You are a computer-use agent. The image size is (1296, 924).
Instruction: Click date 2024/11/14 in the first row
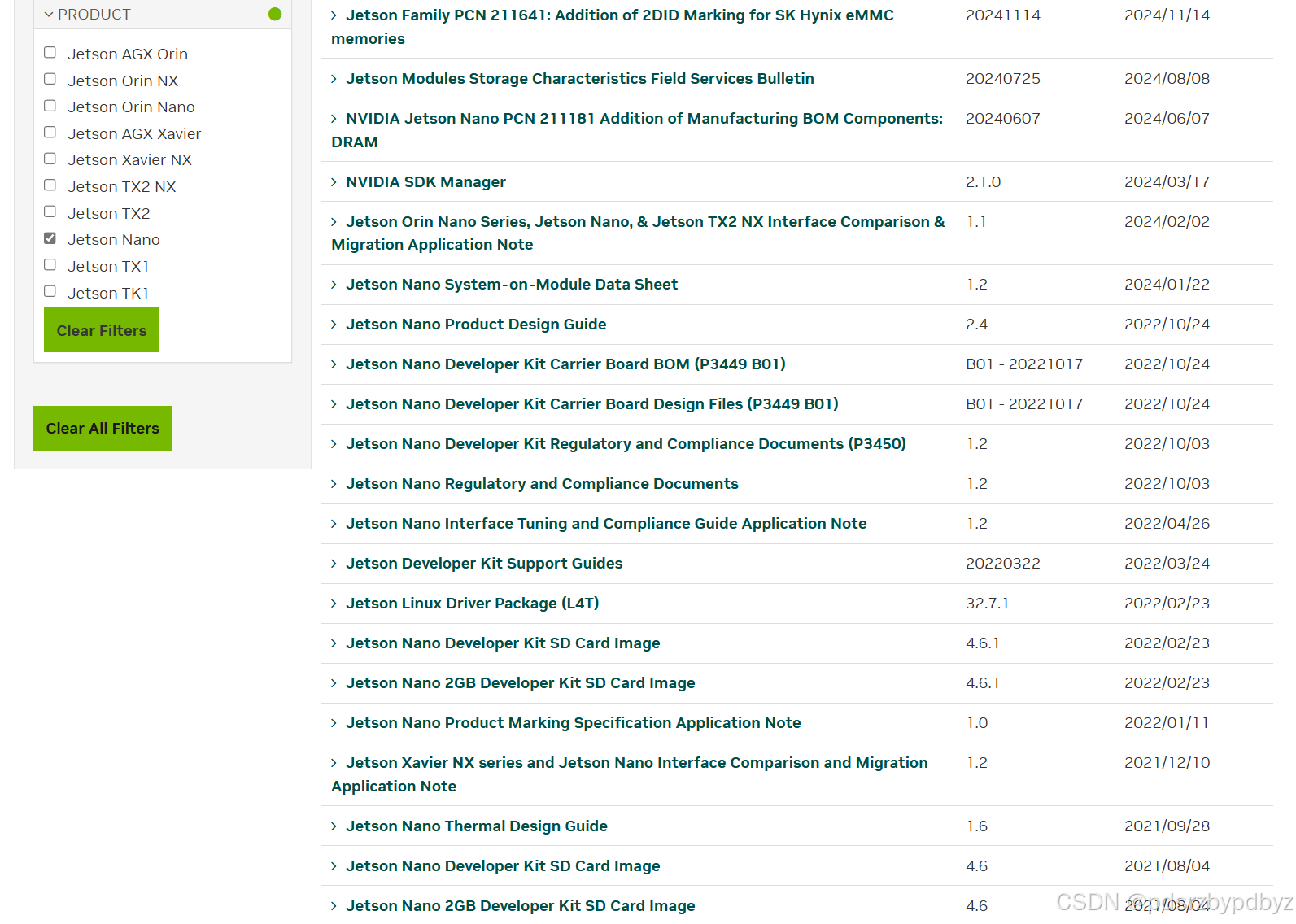coord(1167,15)
